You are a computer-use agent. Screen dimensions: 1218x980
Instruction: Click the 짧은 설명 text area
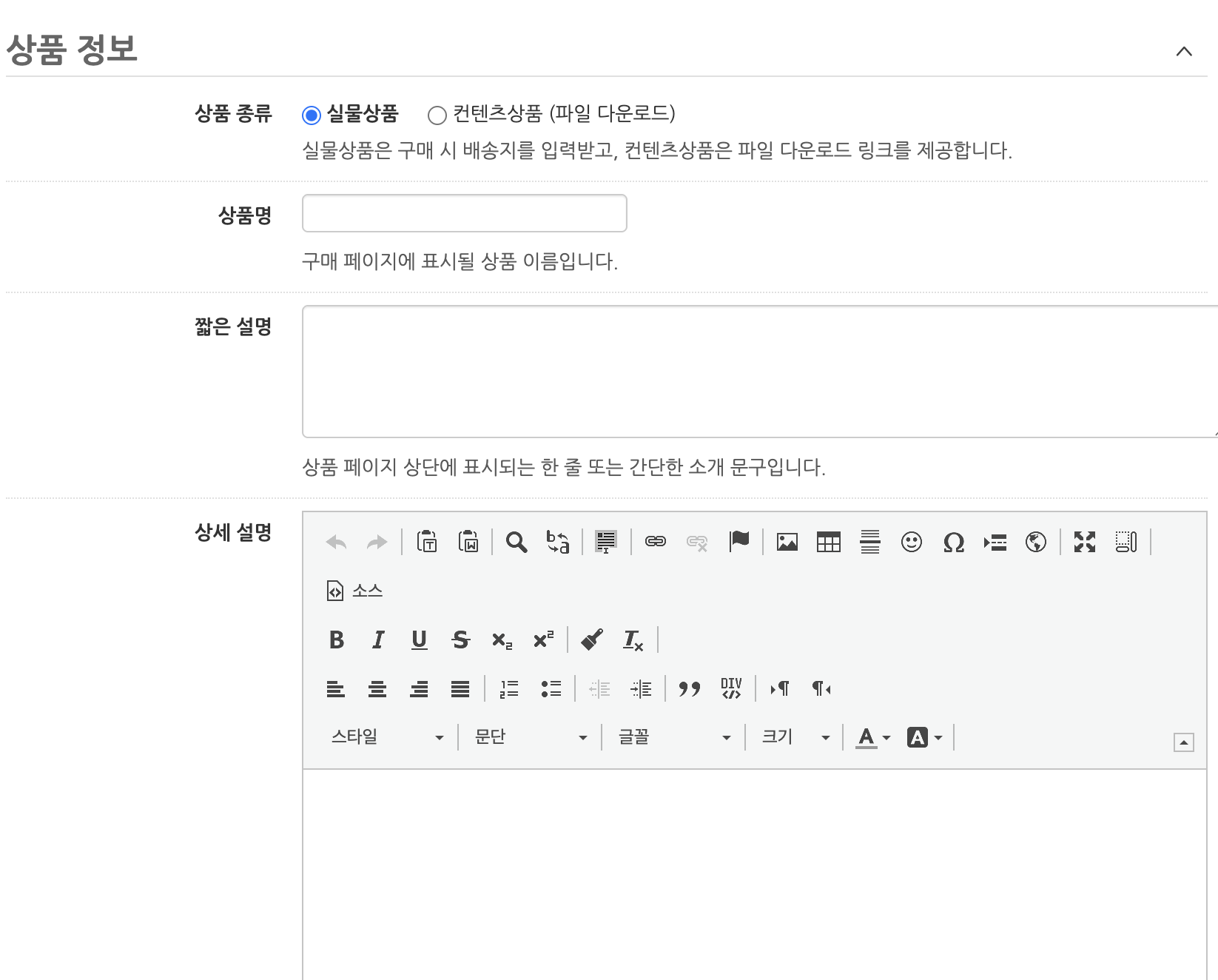[760, 372]
